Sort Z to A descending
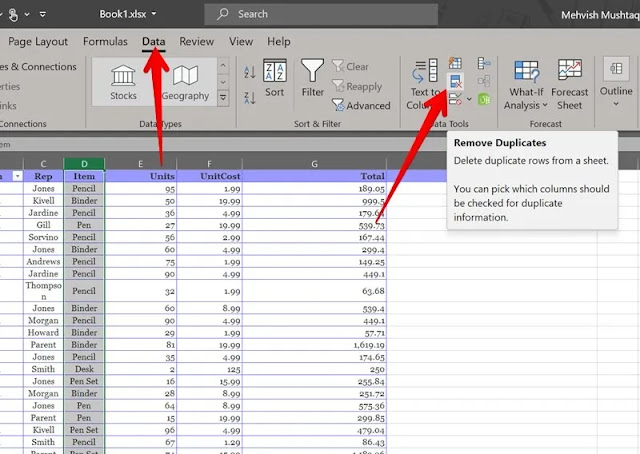 [x=249, y=98]
